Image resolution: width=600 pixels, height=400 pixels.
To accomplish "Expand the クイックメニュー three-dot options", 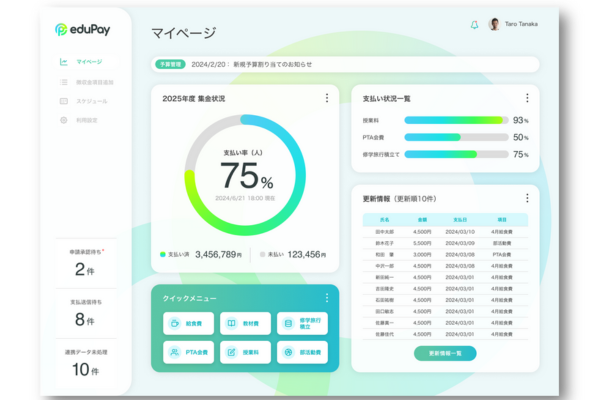I will (326, 298).
